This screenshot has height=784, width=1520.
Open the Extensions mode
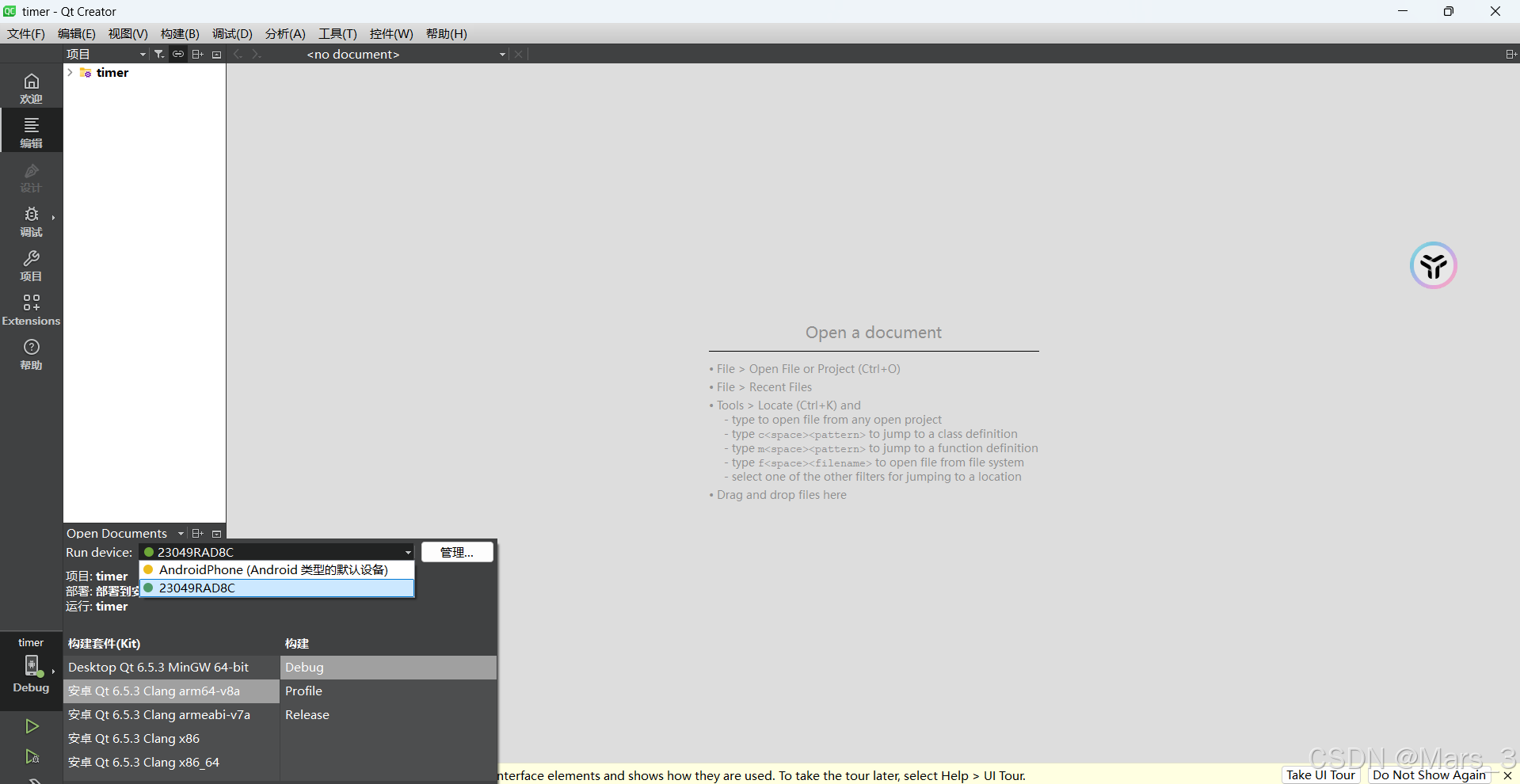(31, 310)
